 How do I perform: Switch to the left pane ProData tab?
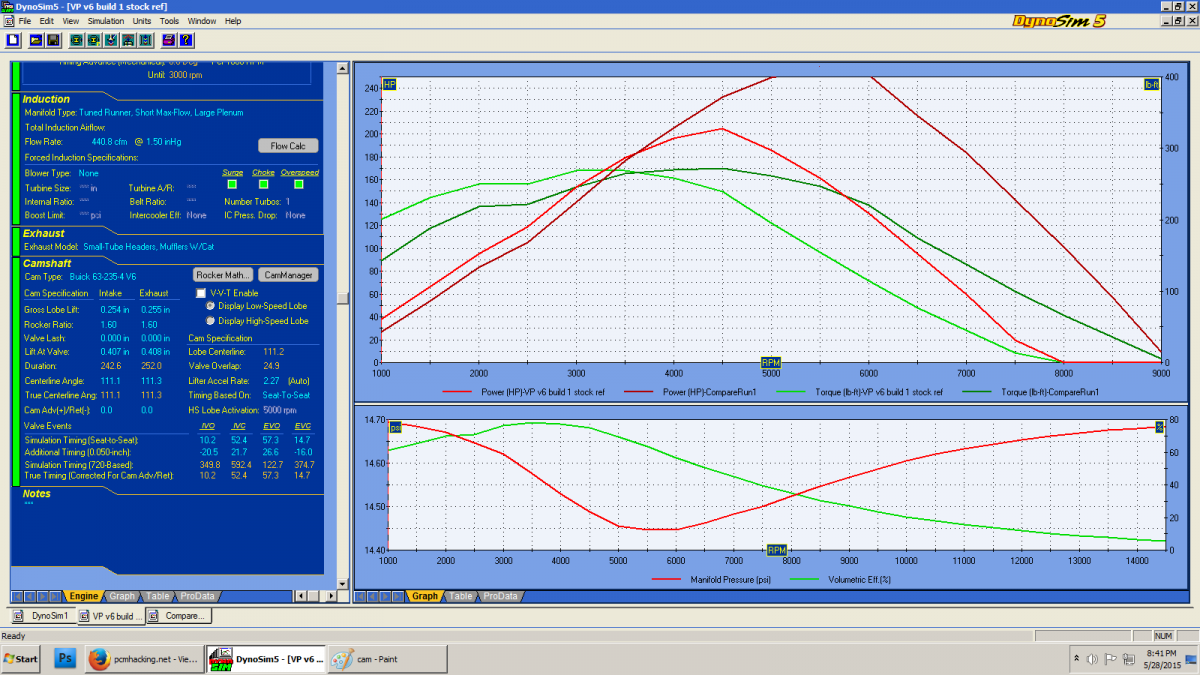[199, 596]
